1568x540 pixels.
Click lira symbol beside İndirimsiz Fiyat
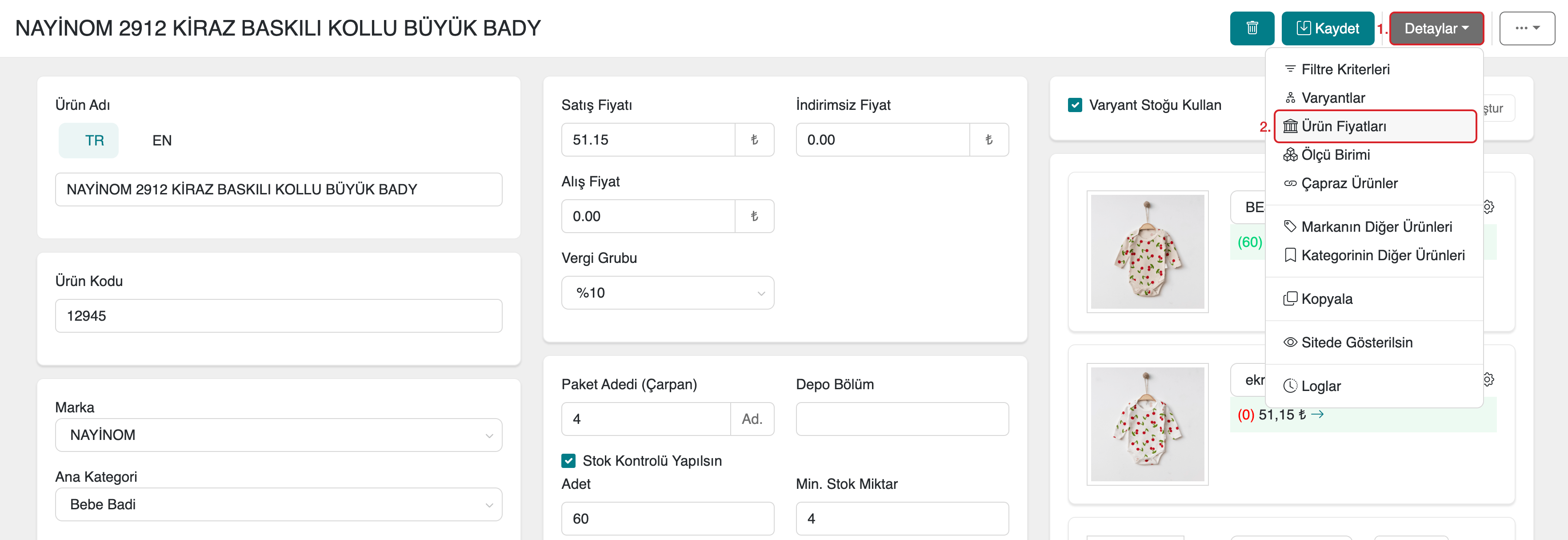[988, 140]
